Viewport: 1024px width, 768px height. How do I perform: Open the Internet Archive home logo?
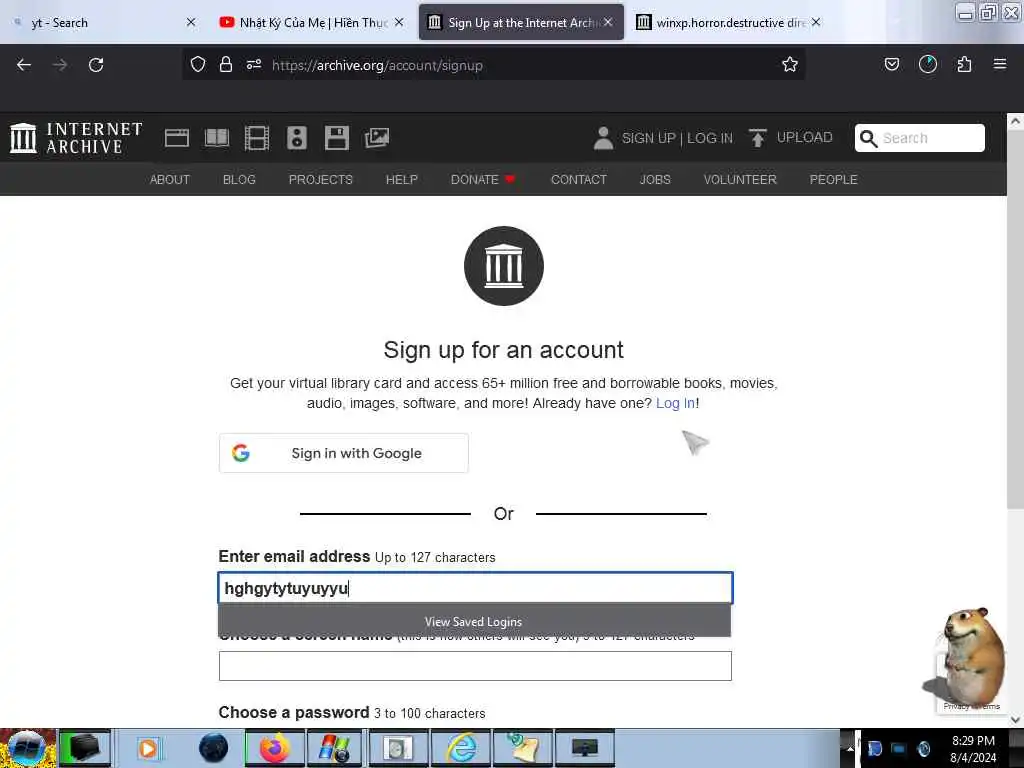pos(76,138)
